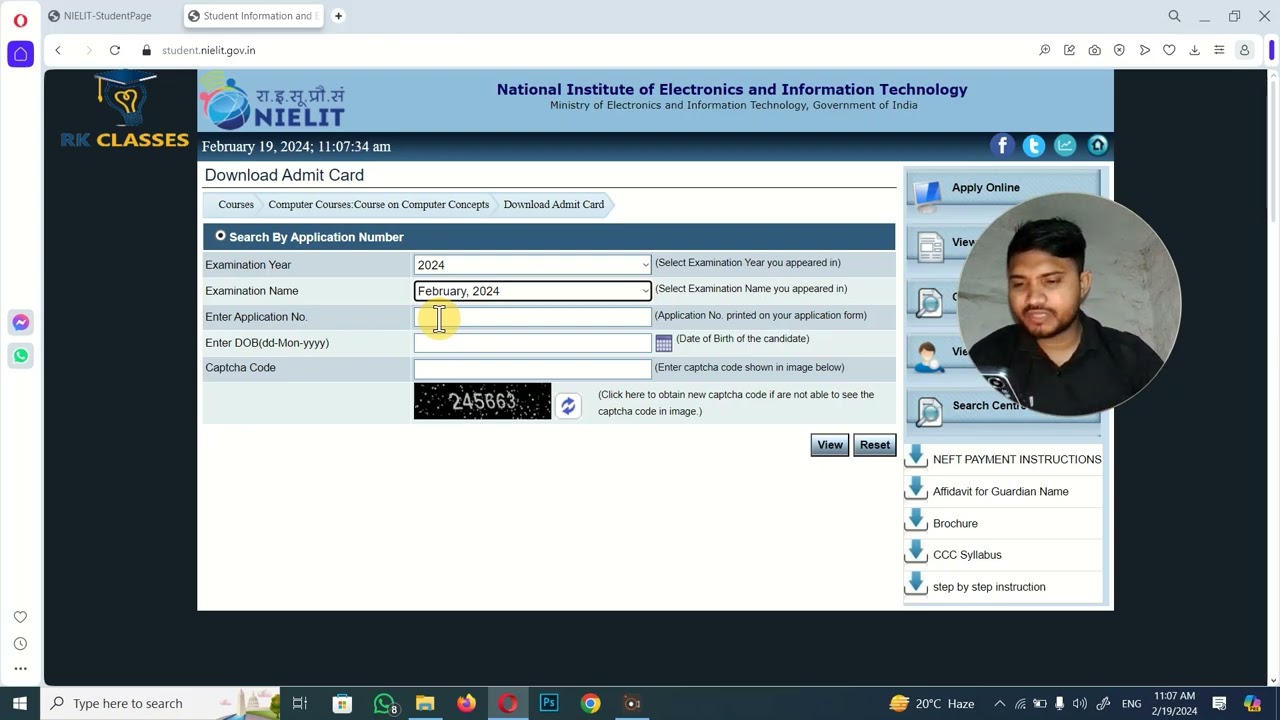Click the View button
The width and height of the screenshot is (1280, 720).
(x=830, y=445)
